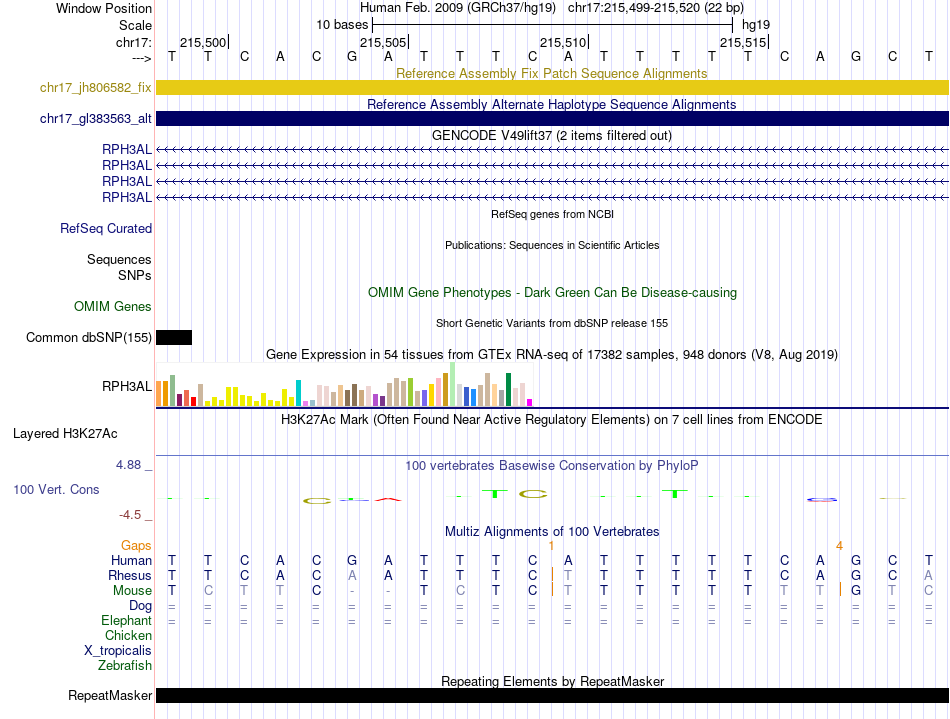Select the dark blue alternate haplotype bar
The image size is (950, 719).
coord(552,119)
